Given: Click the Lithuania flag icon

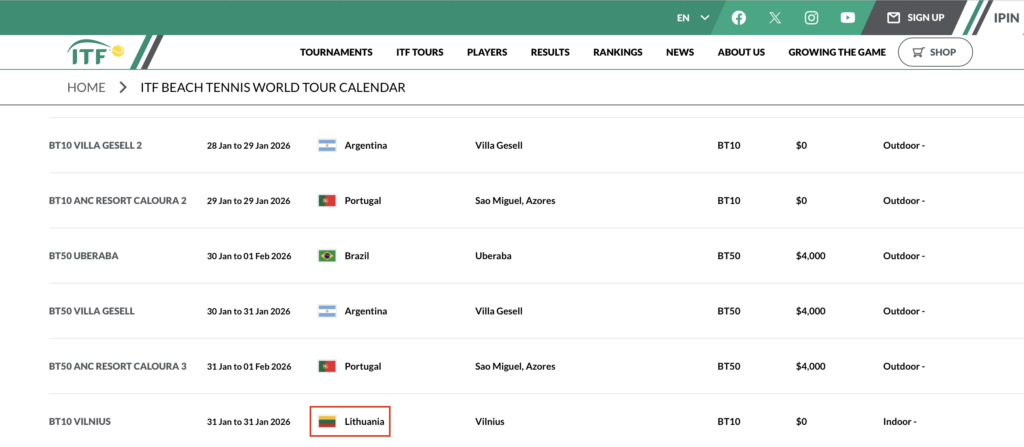Looking at the screenshot, I should [x=327, y=422].
